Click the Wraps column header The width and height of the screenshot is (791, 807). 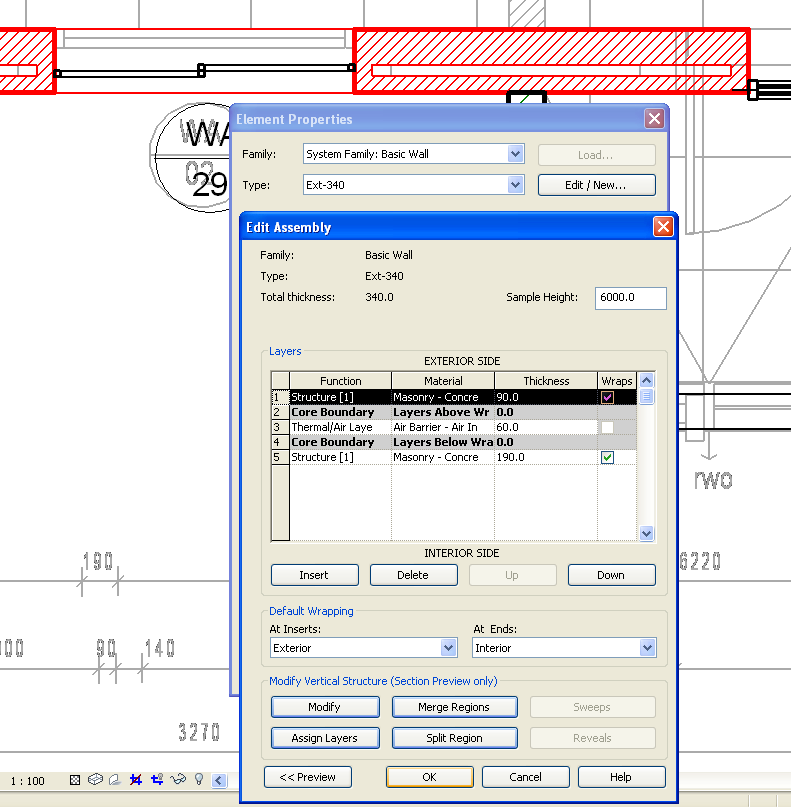[x=617, y=381]
